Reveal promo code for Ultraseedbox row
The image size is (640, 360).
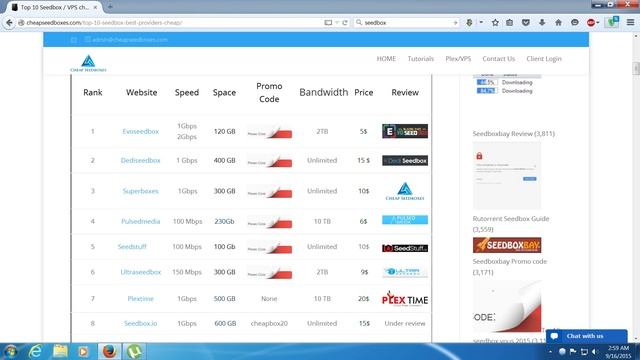point(269,272)
